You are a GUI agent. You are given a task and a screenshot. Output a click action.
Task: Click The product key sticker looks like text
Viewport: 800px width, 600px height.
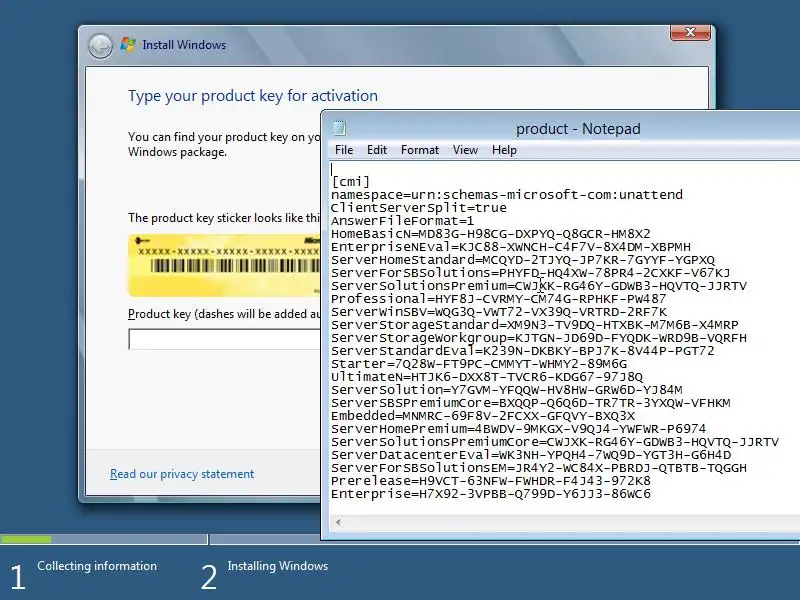(x=223, y=218)
